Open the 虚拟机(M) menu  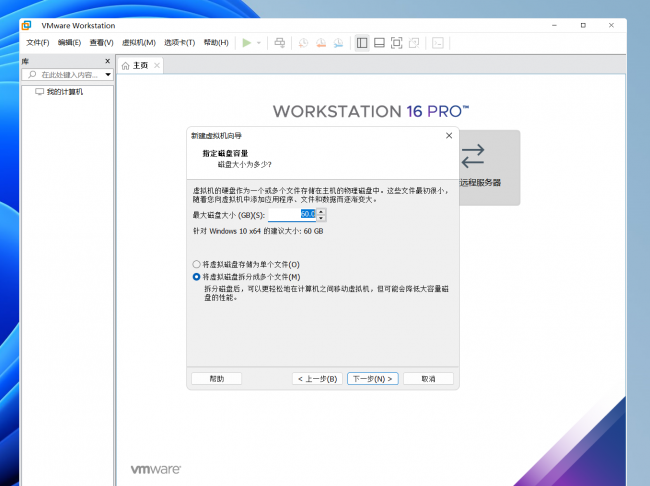[x=138, y=42]
